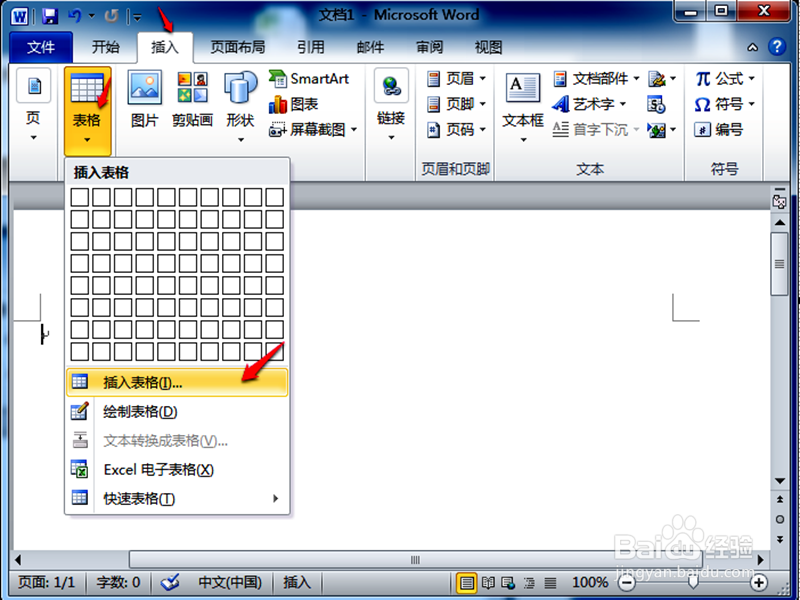
Task: Open 剪贴画 clip art
Action: click(x=192, y=100)
